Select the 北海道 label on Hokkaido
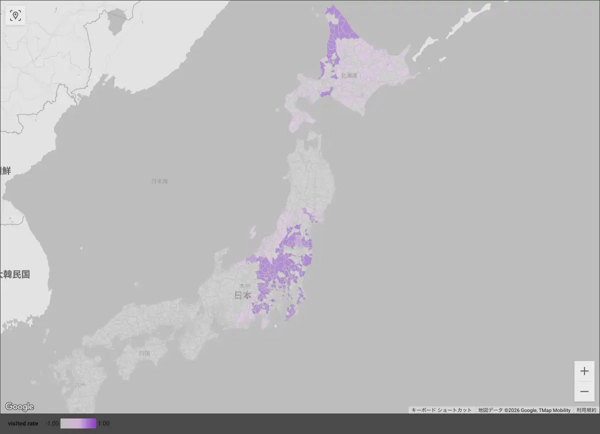Image resolution: width=600 pixels, height=434 pixels. [348, 75]
